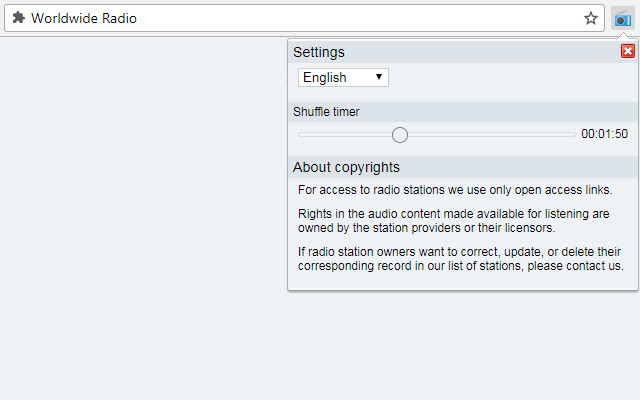Click the Worldwide Radio extension toolbar icon
640x400 pixels.
(x=622, y=19)
